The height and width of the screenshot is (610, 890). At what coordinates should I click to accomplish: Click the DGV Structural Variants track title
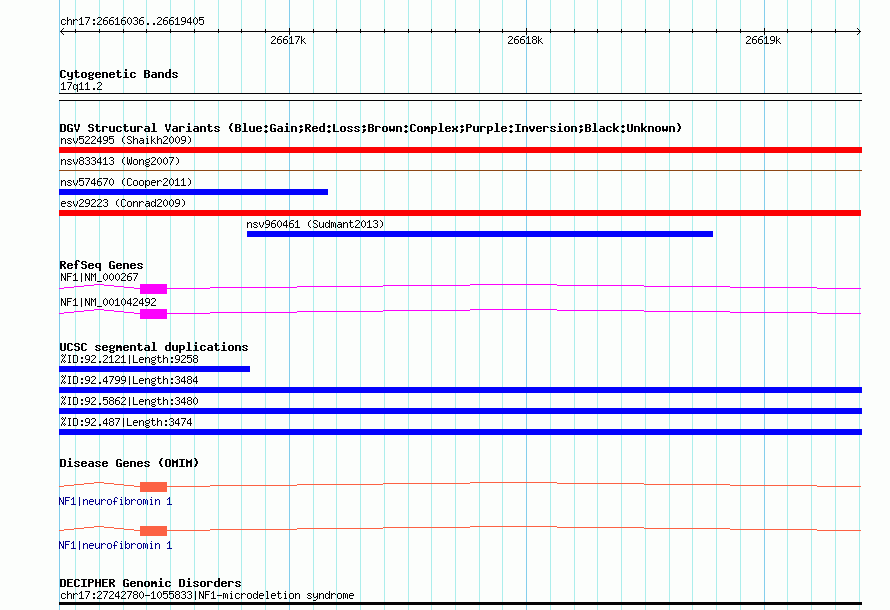pyautogui.click(x=371, y=128)
